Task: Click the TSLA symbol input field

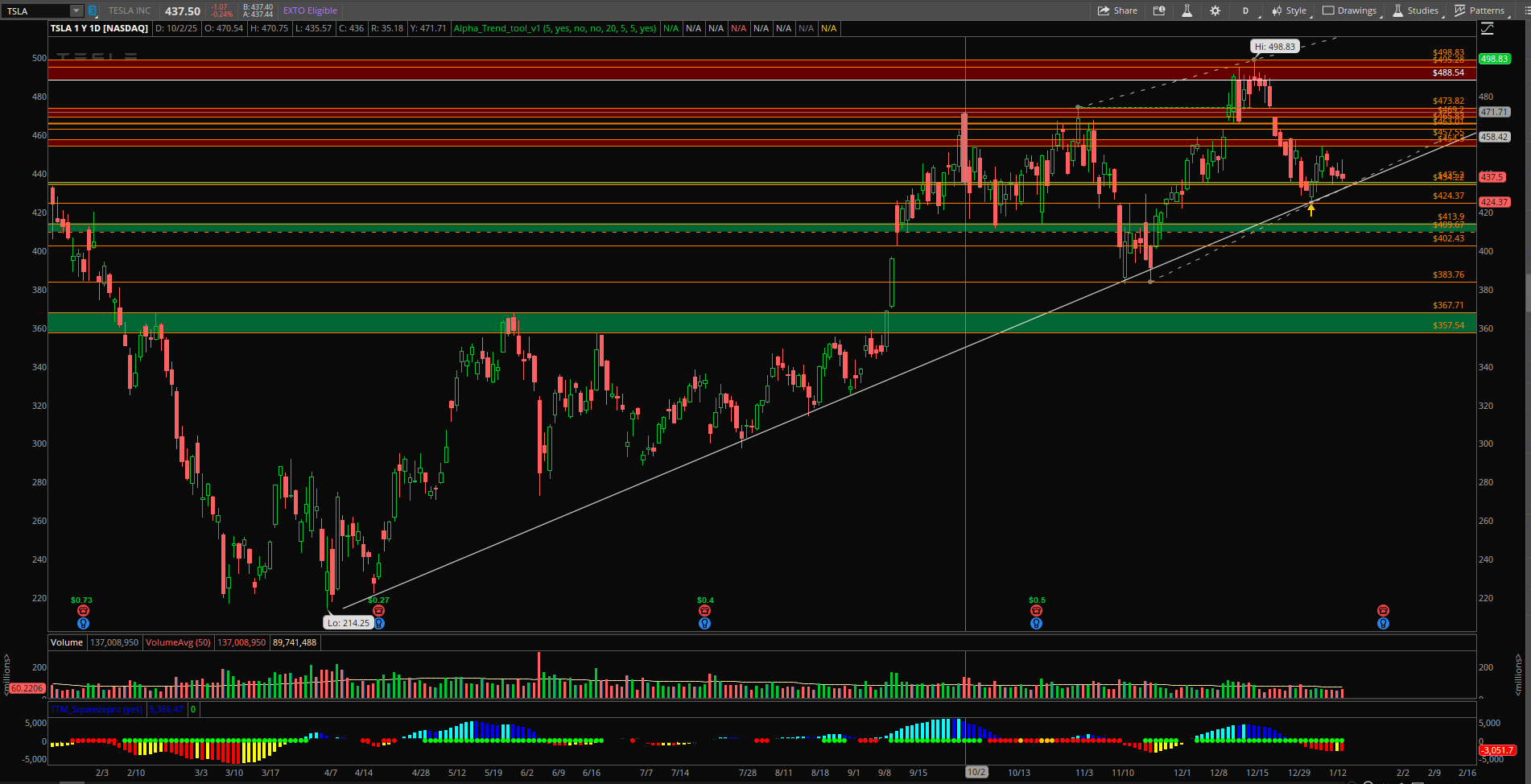Action: click(x=36, y=10)
